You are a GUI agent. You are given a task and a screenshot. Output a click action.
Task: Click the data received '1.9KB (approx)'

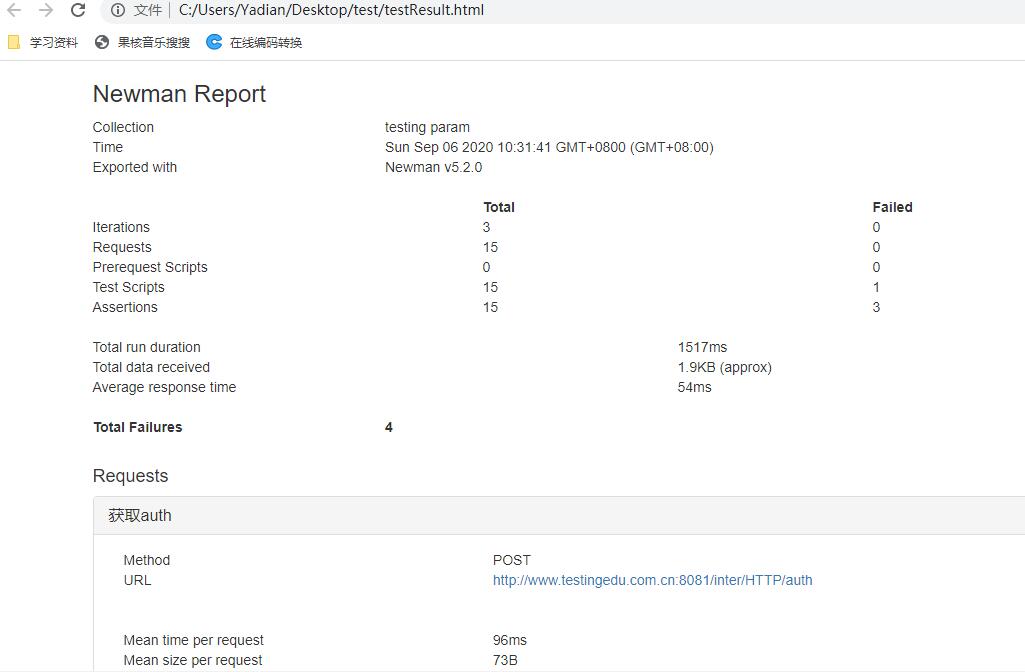tap(724, 367)
